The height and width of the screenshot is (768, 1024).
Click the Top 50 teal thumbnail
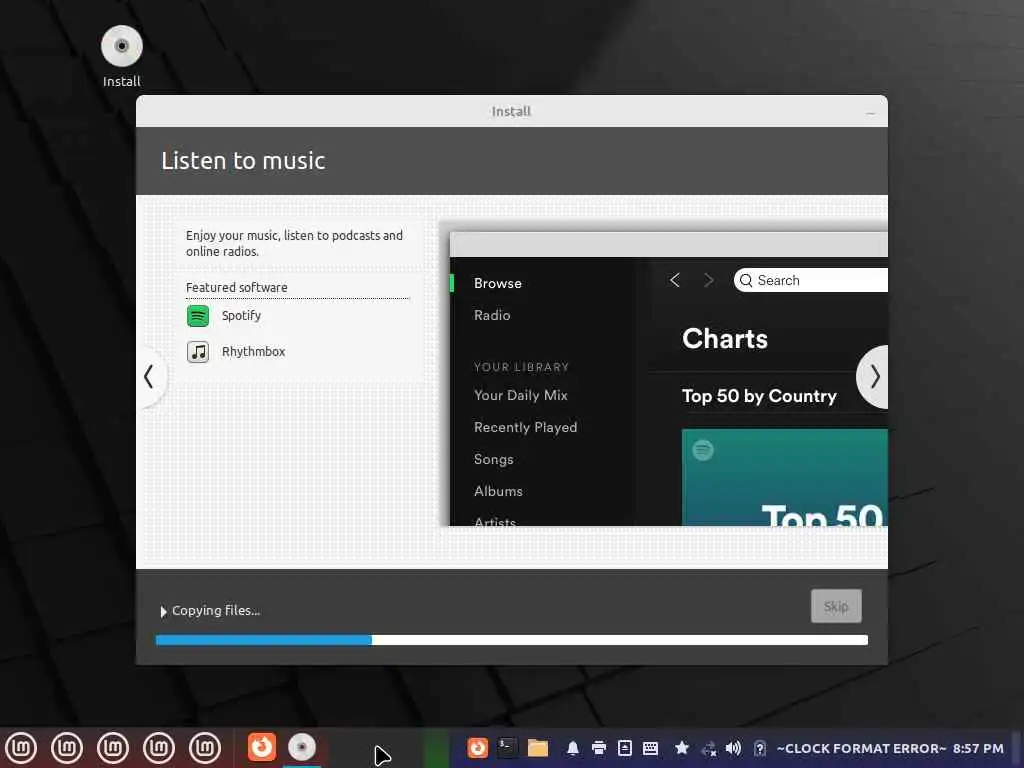(784, 477)
